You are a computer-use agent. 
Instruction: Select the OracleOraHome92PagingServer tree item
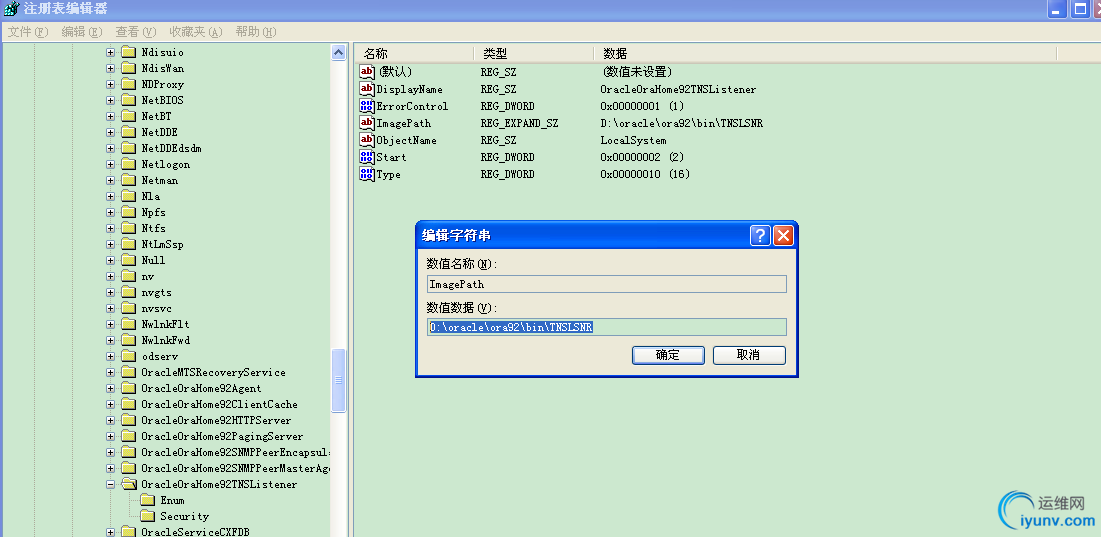(x=222, y=437)
